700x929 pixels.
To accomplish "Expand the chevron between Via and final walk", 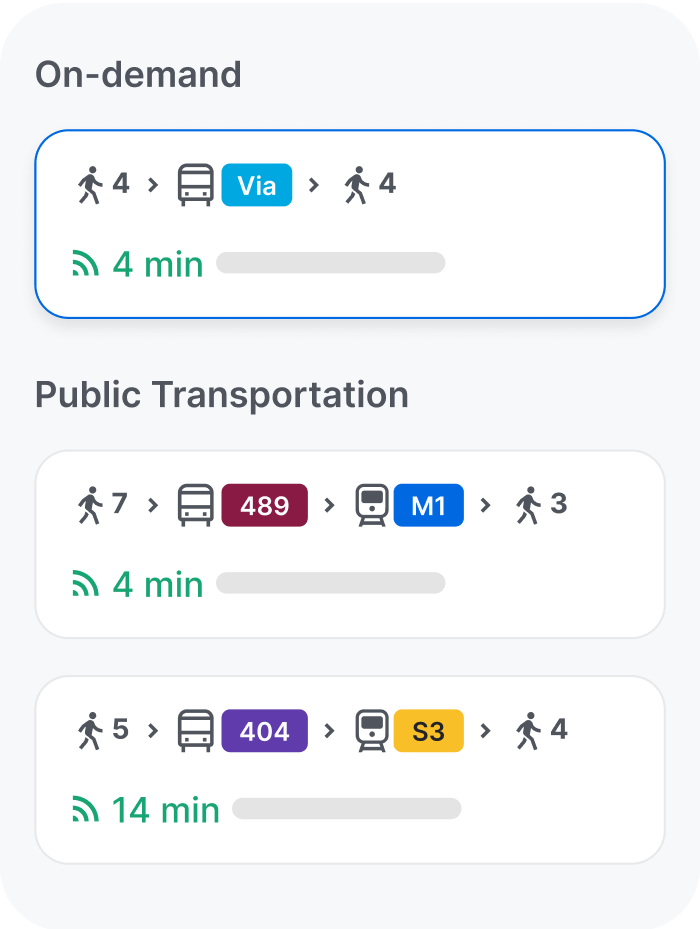I will tap(315, 184).
